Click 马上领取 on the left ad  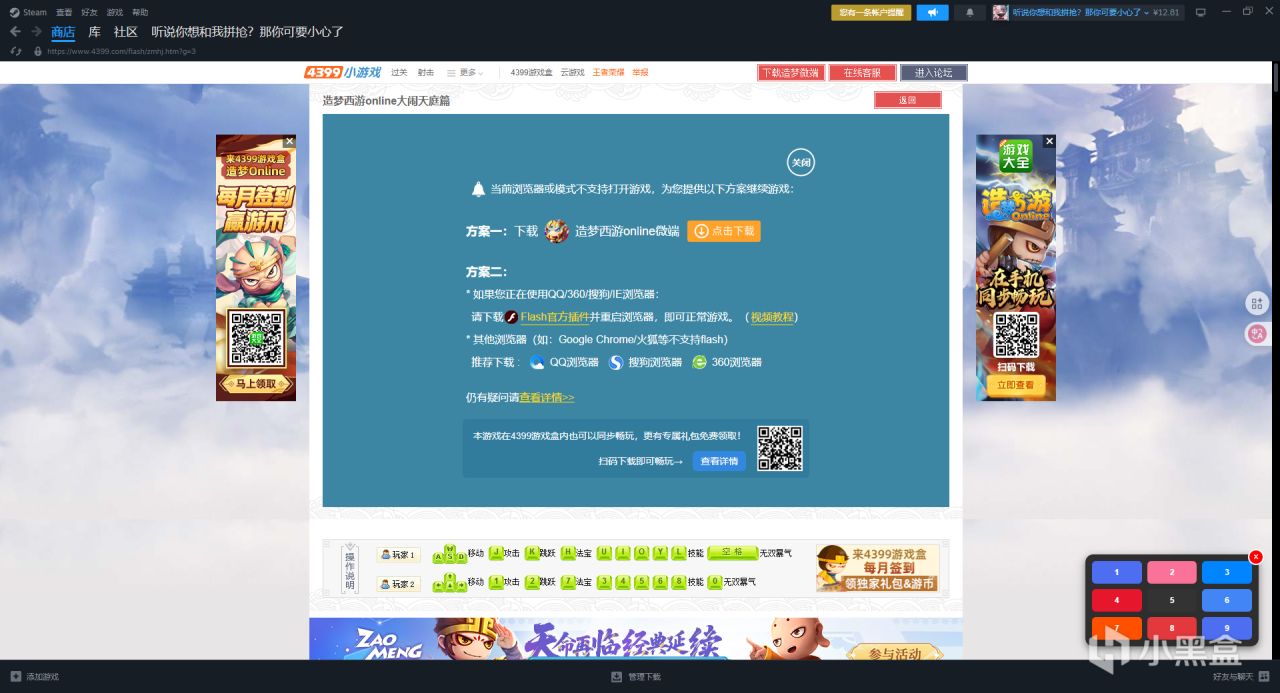(x=256, y=383)
